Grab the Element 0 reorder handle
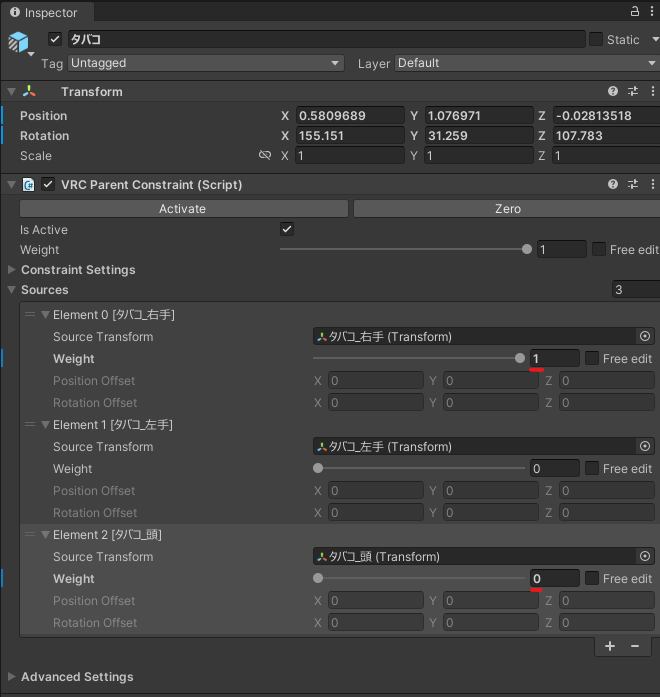660x697 pixels. coord(30,314)
